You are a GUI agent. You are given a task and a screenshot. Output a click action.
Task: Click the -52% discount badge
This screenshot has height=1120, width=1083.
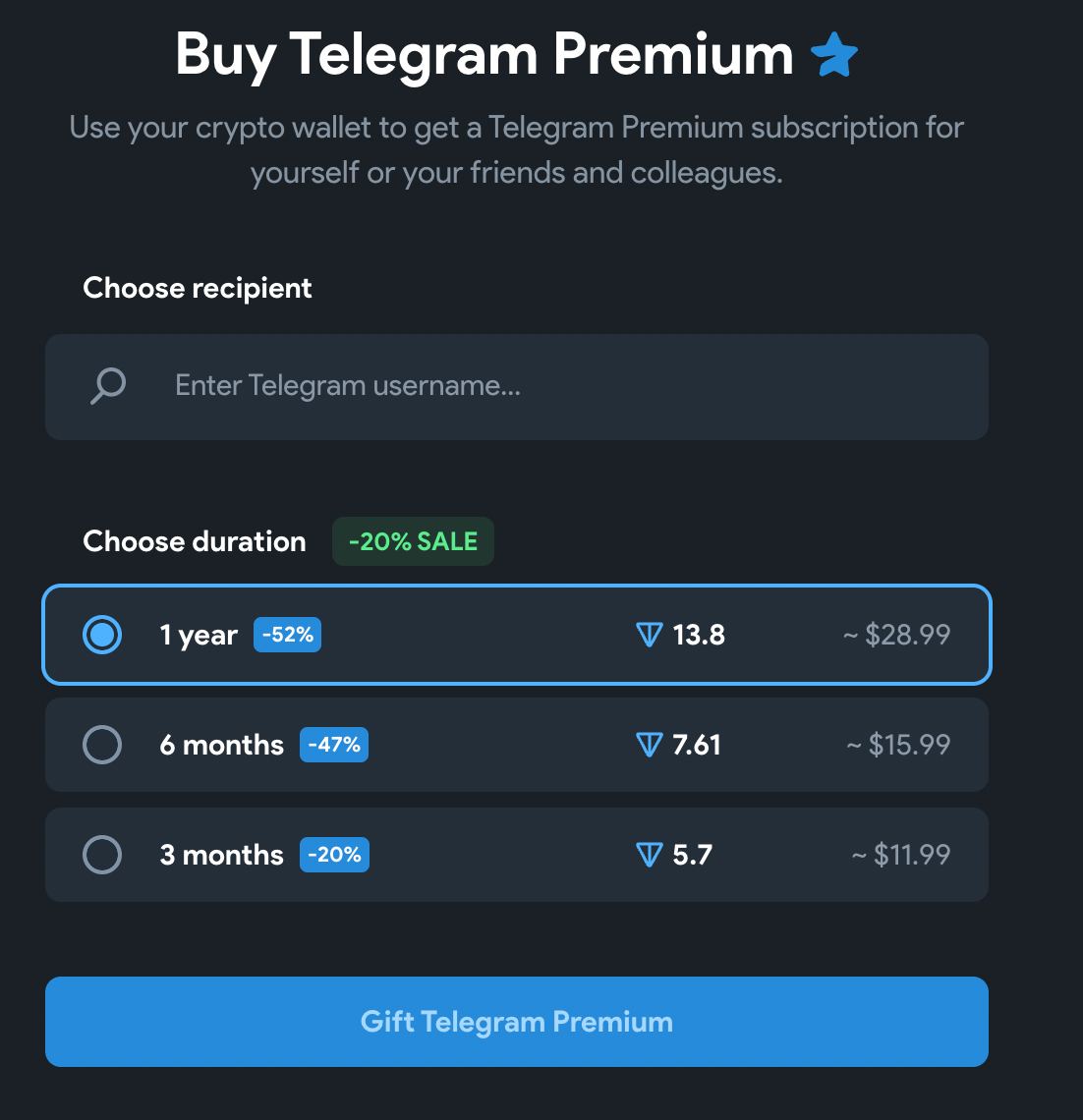[x=287, y=635]
